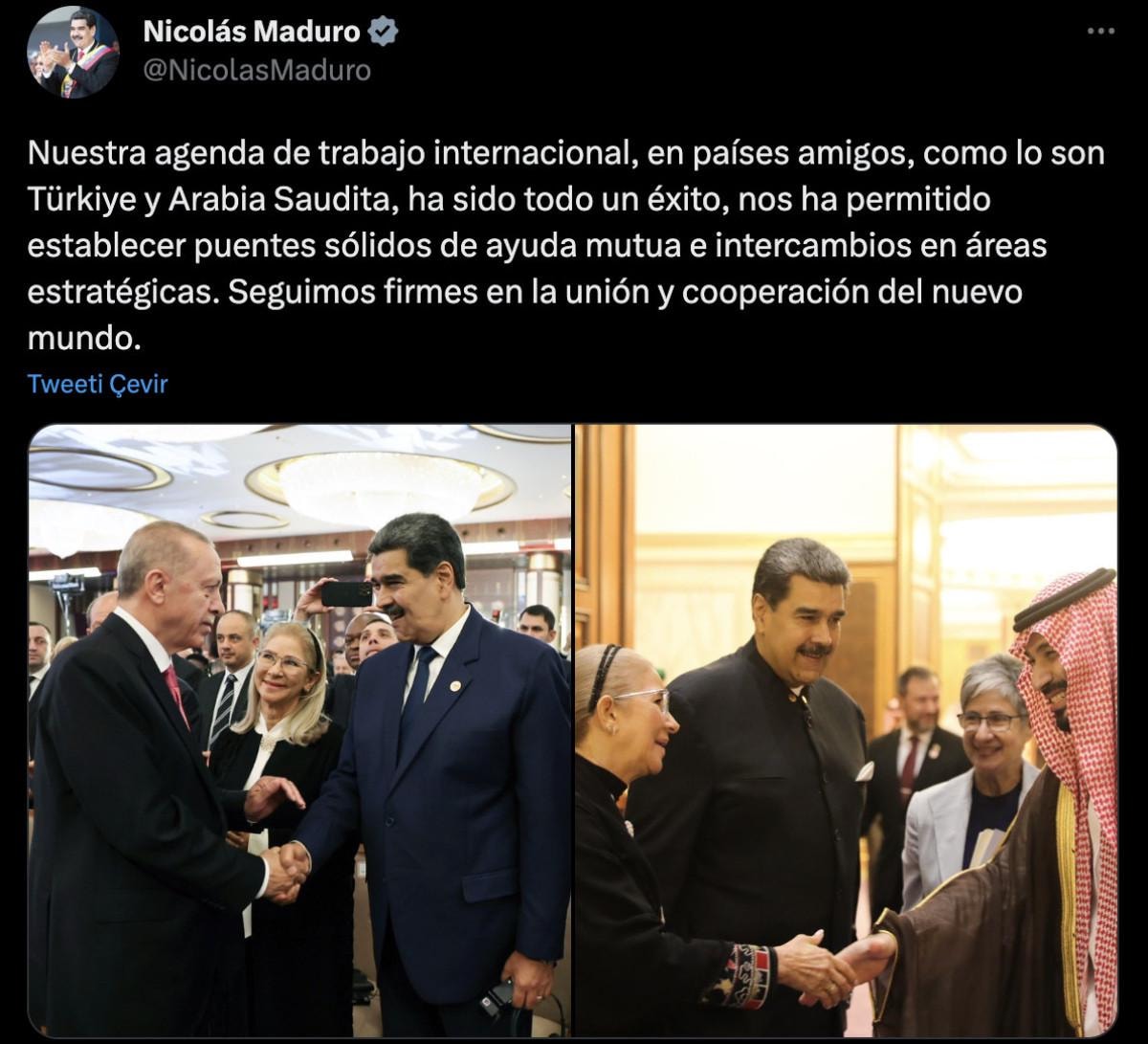The width and height of the screenshot is (1148, 1044).
Task: Click the wooden door panel in the right photo
Action: point(605,545)
